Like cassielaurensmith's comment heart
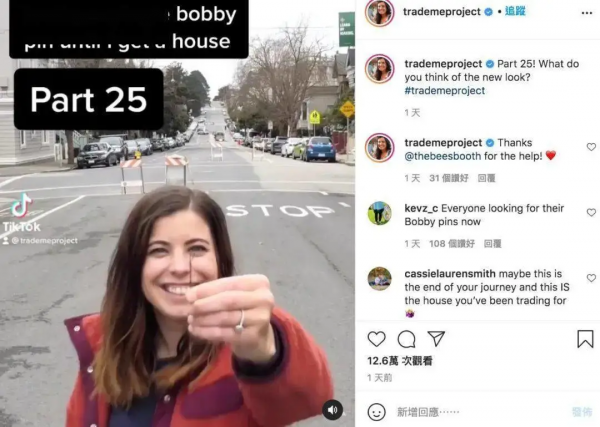This screenshot has height=427, width=600. 591,278
